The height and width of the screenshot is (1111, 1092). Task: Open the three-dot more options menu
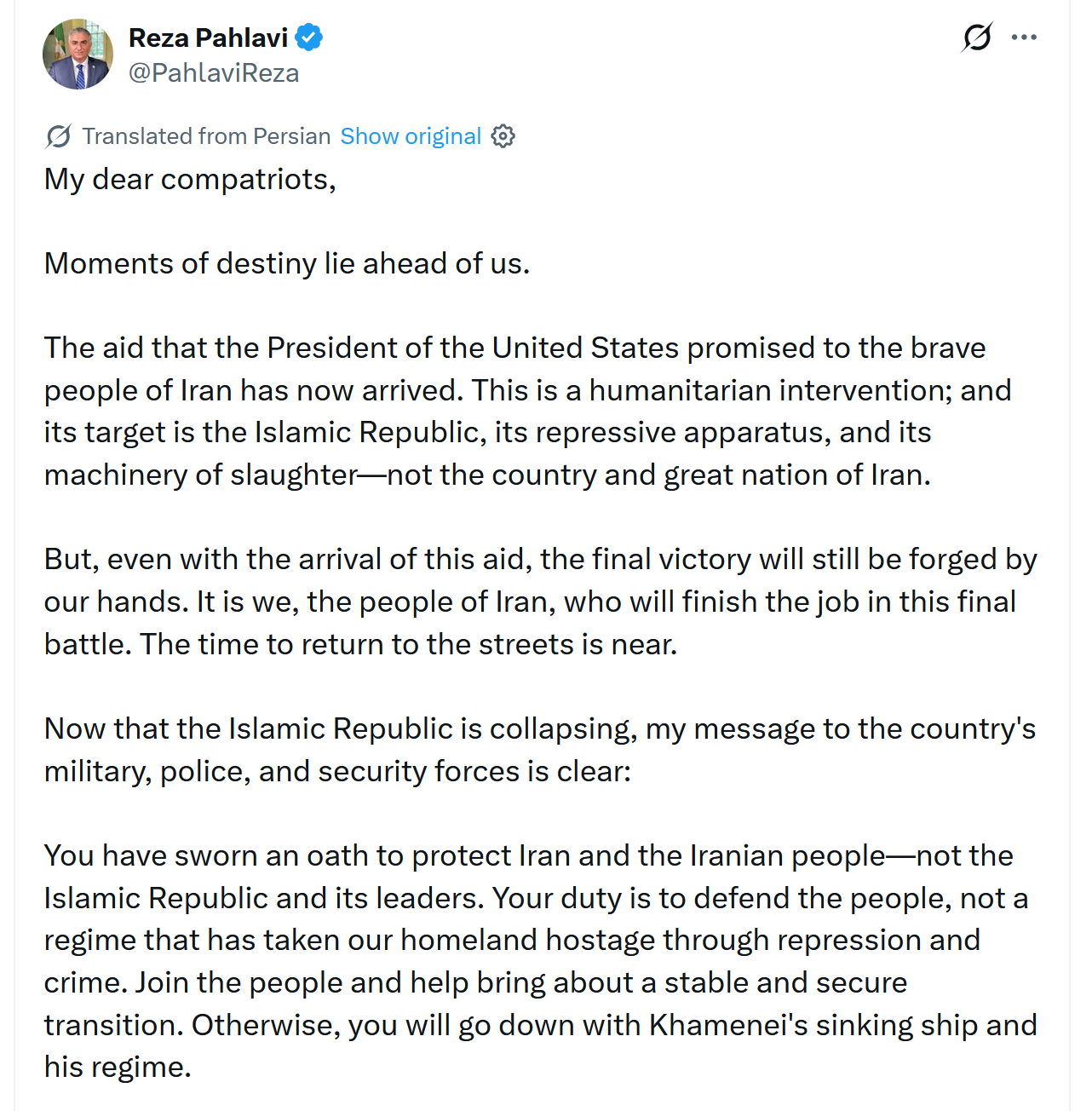tap(1024, 37)
